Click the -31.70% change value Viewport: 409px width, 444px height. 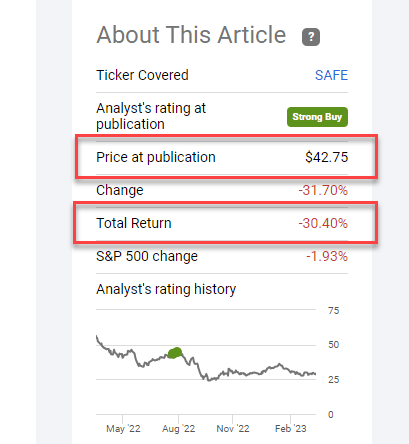pos(323,190)
